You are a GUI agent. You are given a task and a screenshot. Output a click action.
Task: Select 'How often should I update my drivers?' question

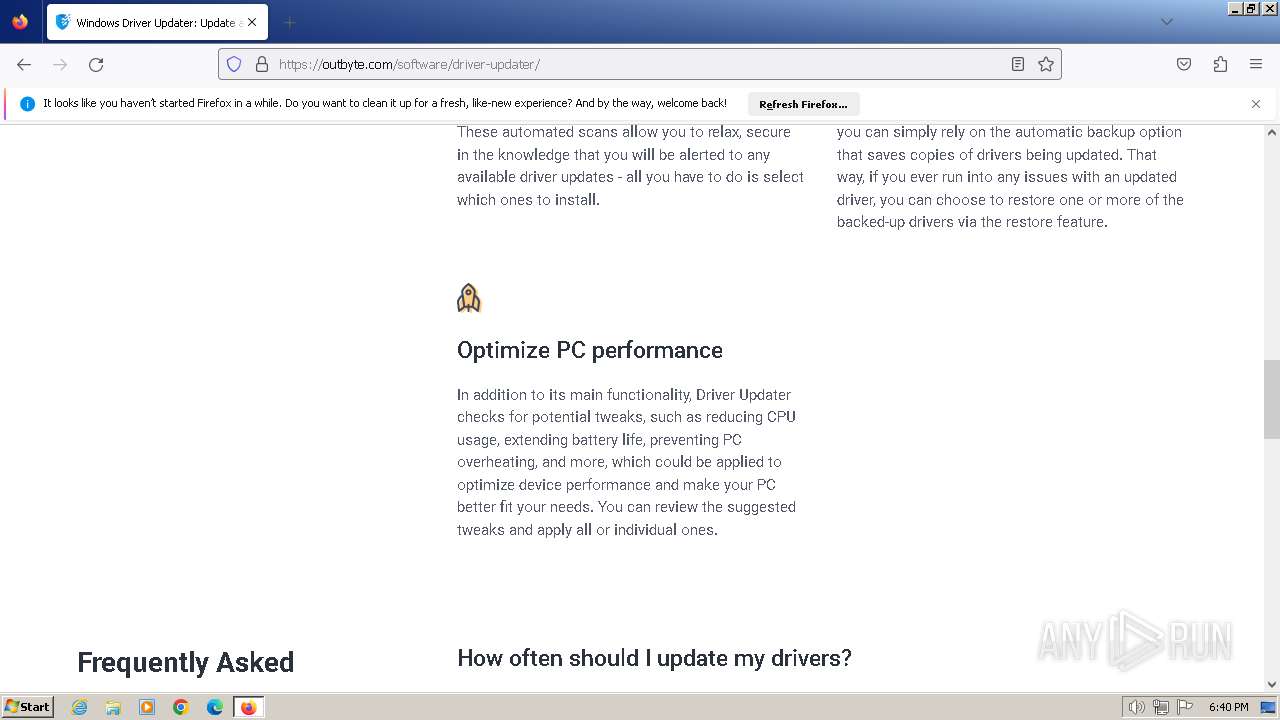(x=654, y=658)
